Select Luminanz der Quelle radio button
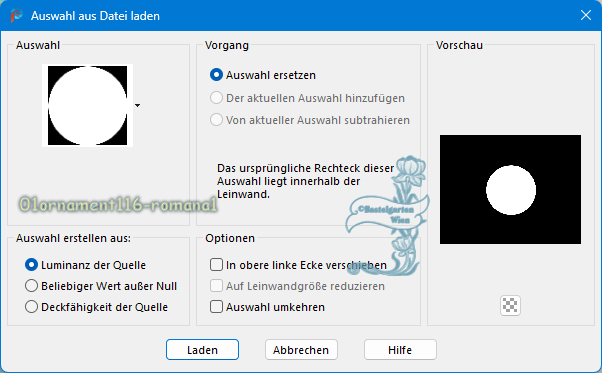 [x=31, y=265]
